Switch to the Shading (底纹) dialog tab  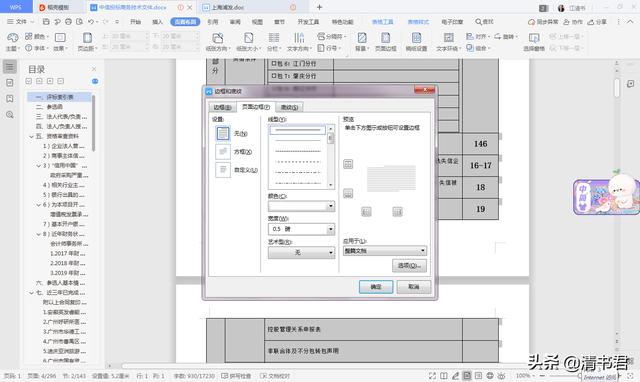(289, 107)
